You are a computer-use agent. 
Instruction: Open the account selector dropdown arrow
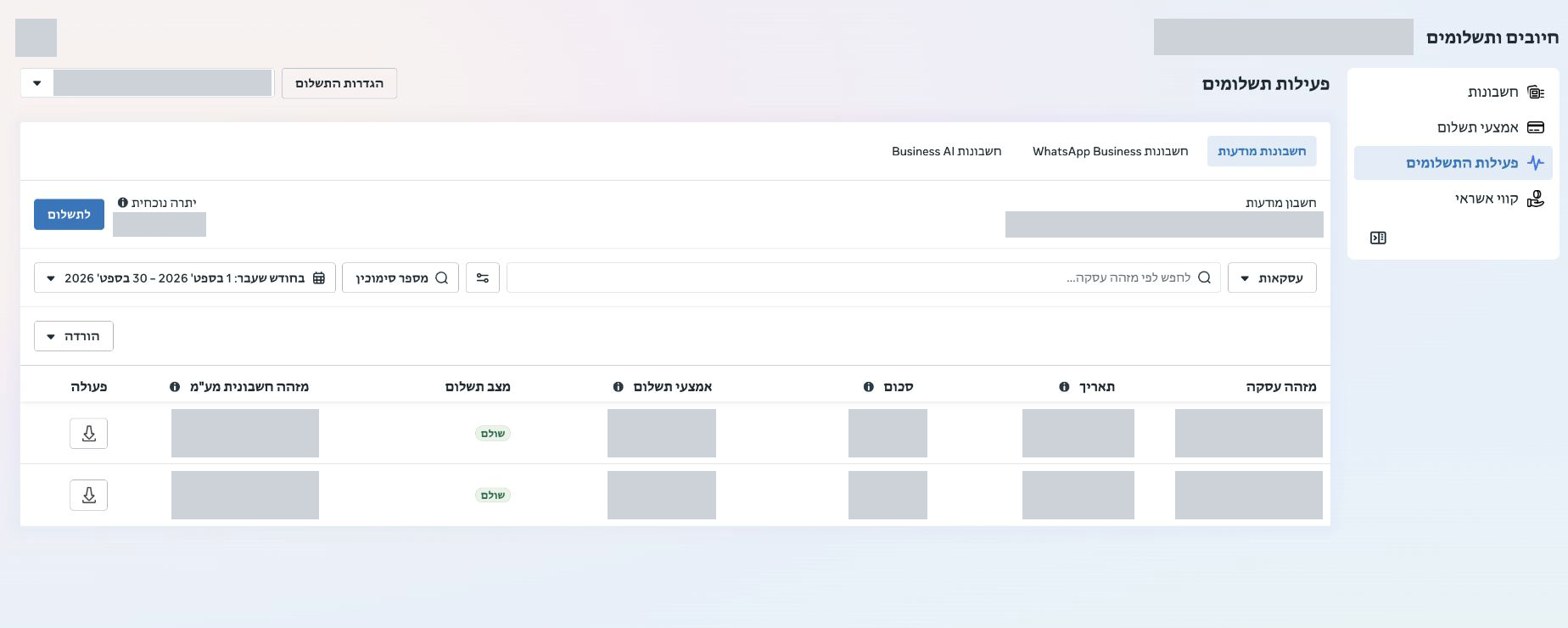click(36, 83)
